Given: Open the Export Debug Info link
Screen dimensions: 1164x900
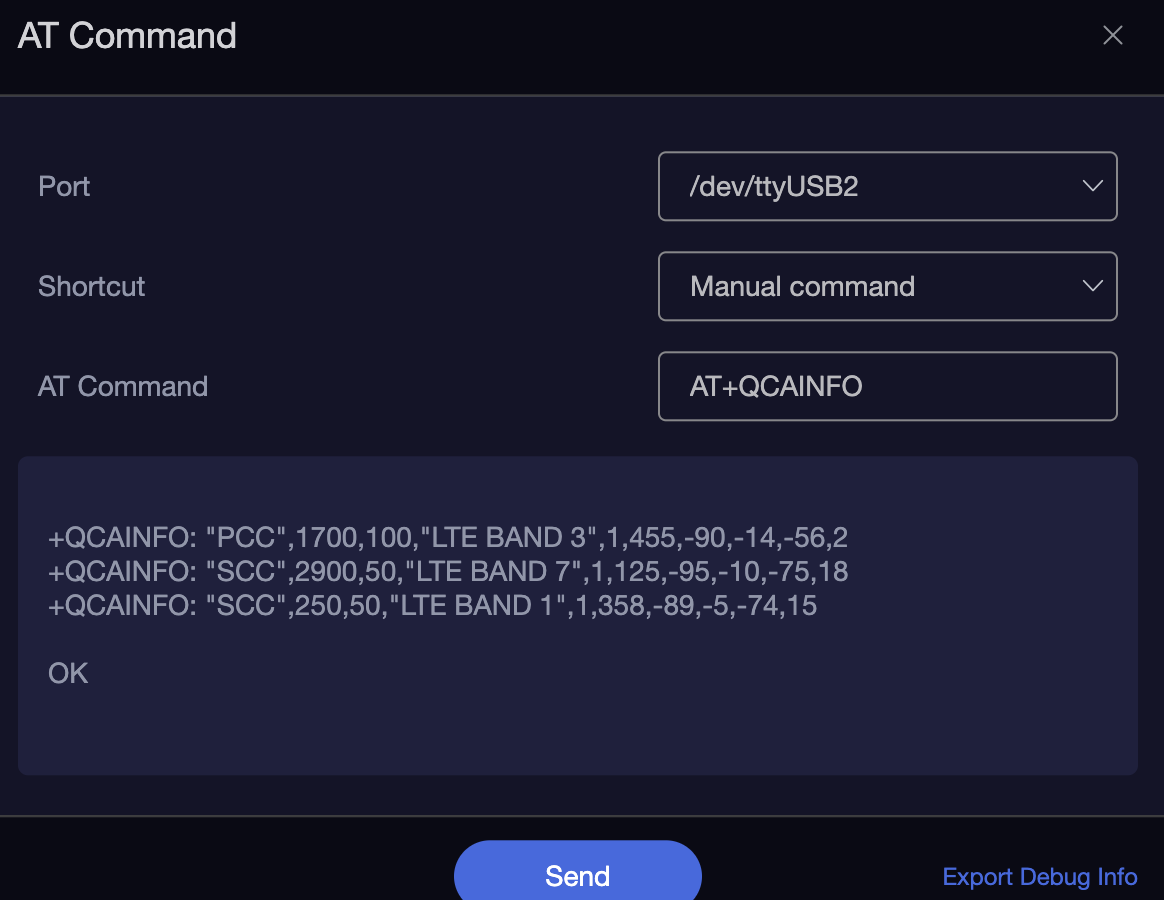Looking at the screenshot, I should [1039, 877].
